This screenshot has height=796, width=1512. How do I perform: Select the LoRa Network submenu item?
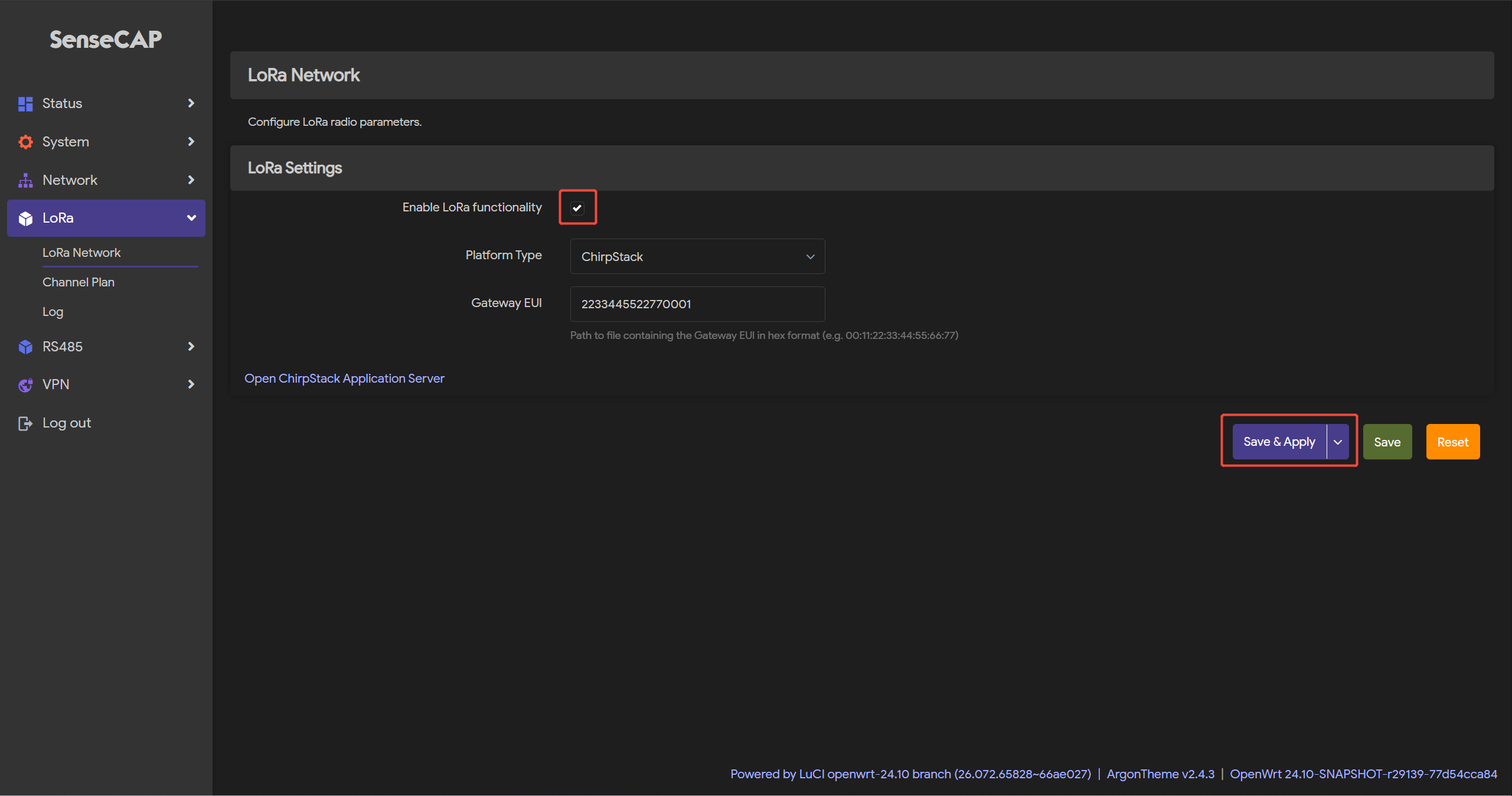click(81, 253)
